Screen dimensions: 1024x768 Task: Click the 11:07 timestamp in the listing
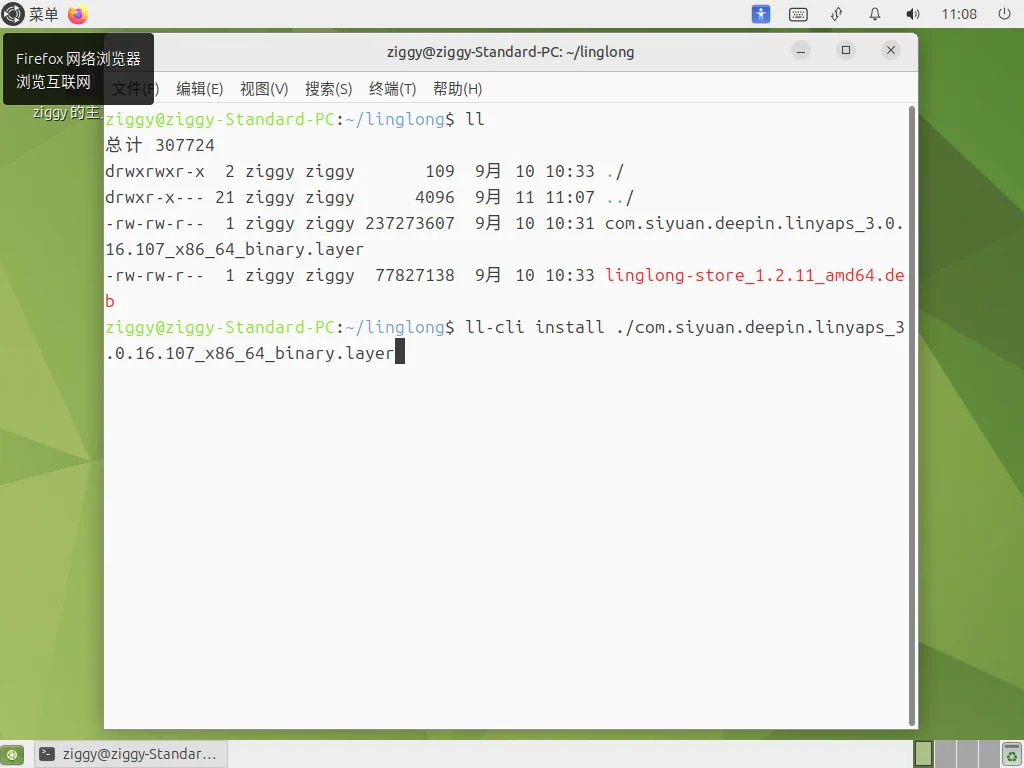pos(569,197)
